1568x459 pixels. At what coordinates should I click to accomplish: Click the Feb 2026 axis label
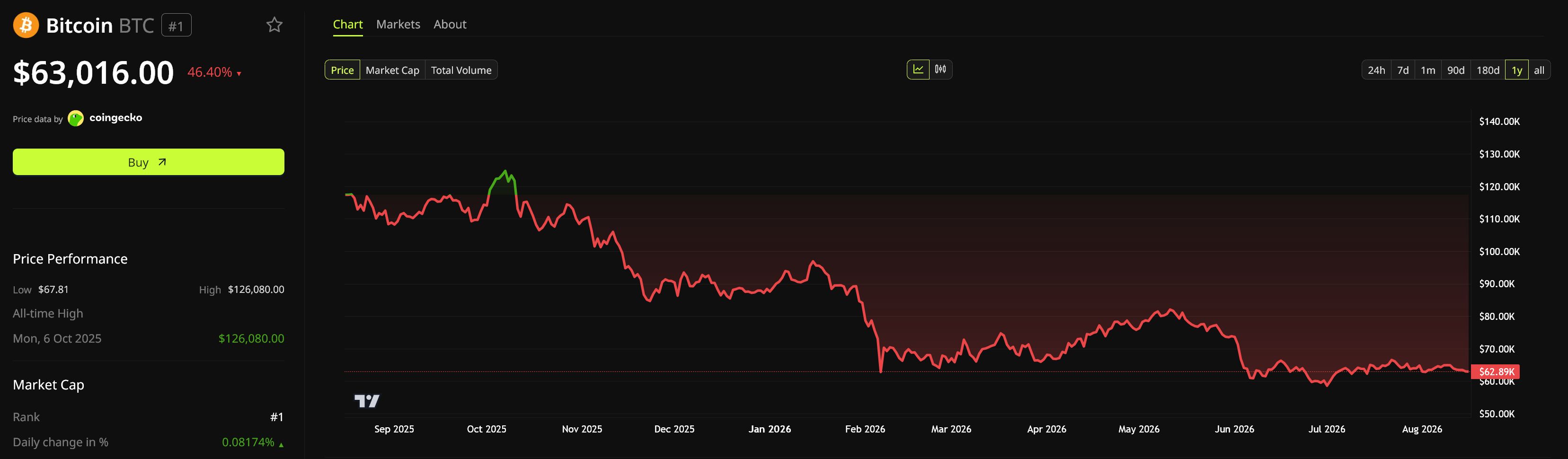click(x=865, y=429)
